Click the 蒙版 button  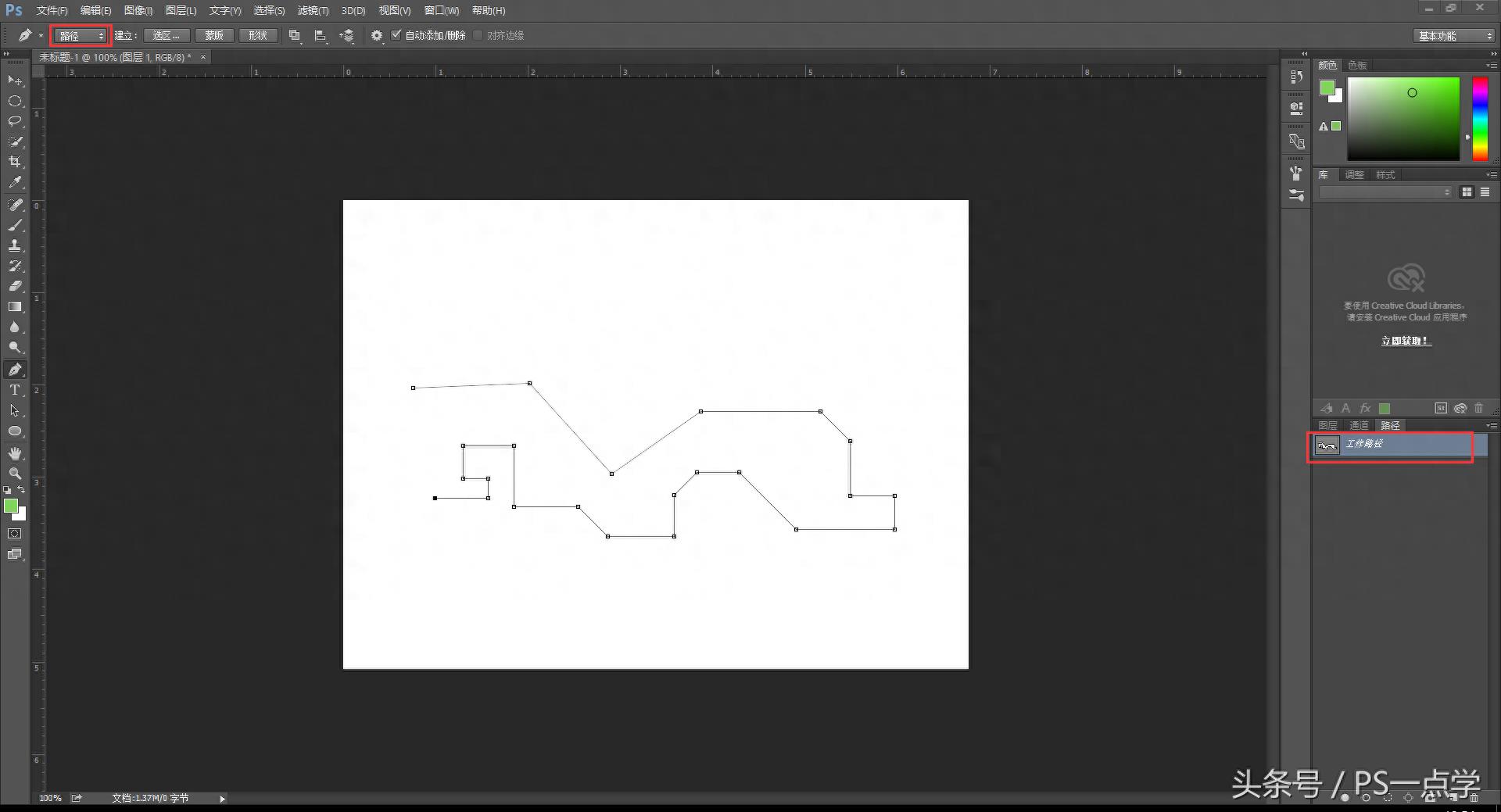[214, 35]
